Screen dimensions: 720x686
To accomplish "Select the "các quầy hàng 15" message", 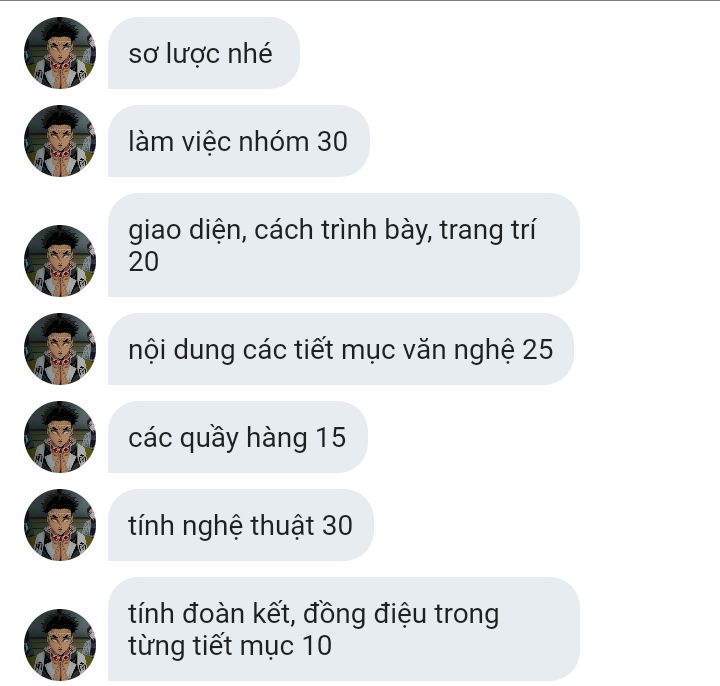I will (x=238, y=437).
